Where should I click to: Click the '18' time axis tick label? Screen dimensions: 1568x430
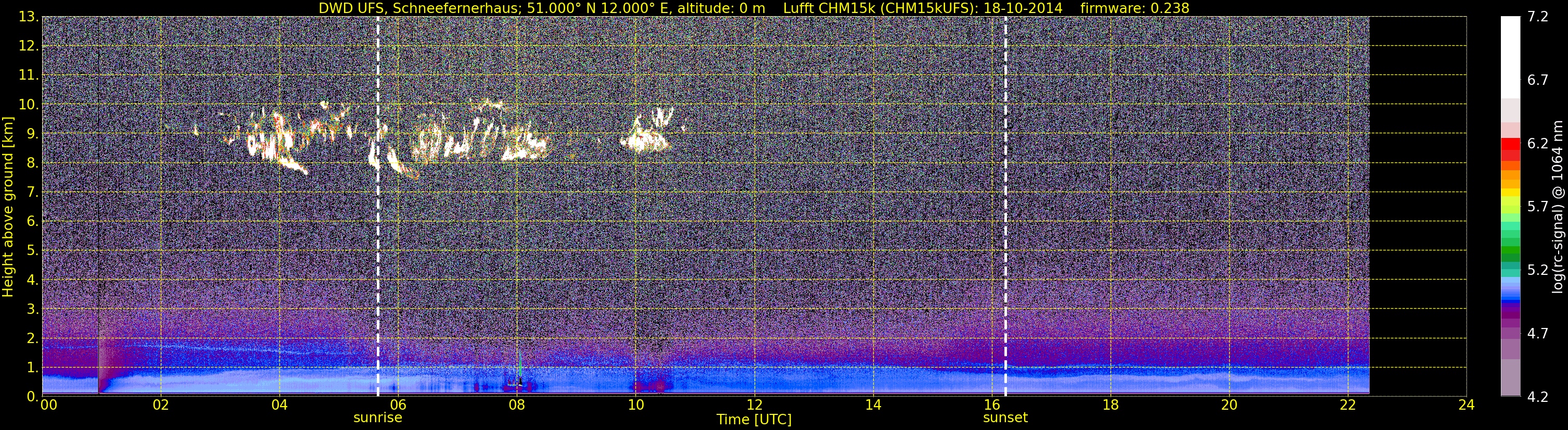[x=1110, y=405]
